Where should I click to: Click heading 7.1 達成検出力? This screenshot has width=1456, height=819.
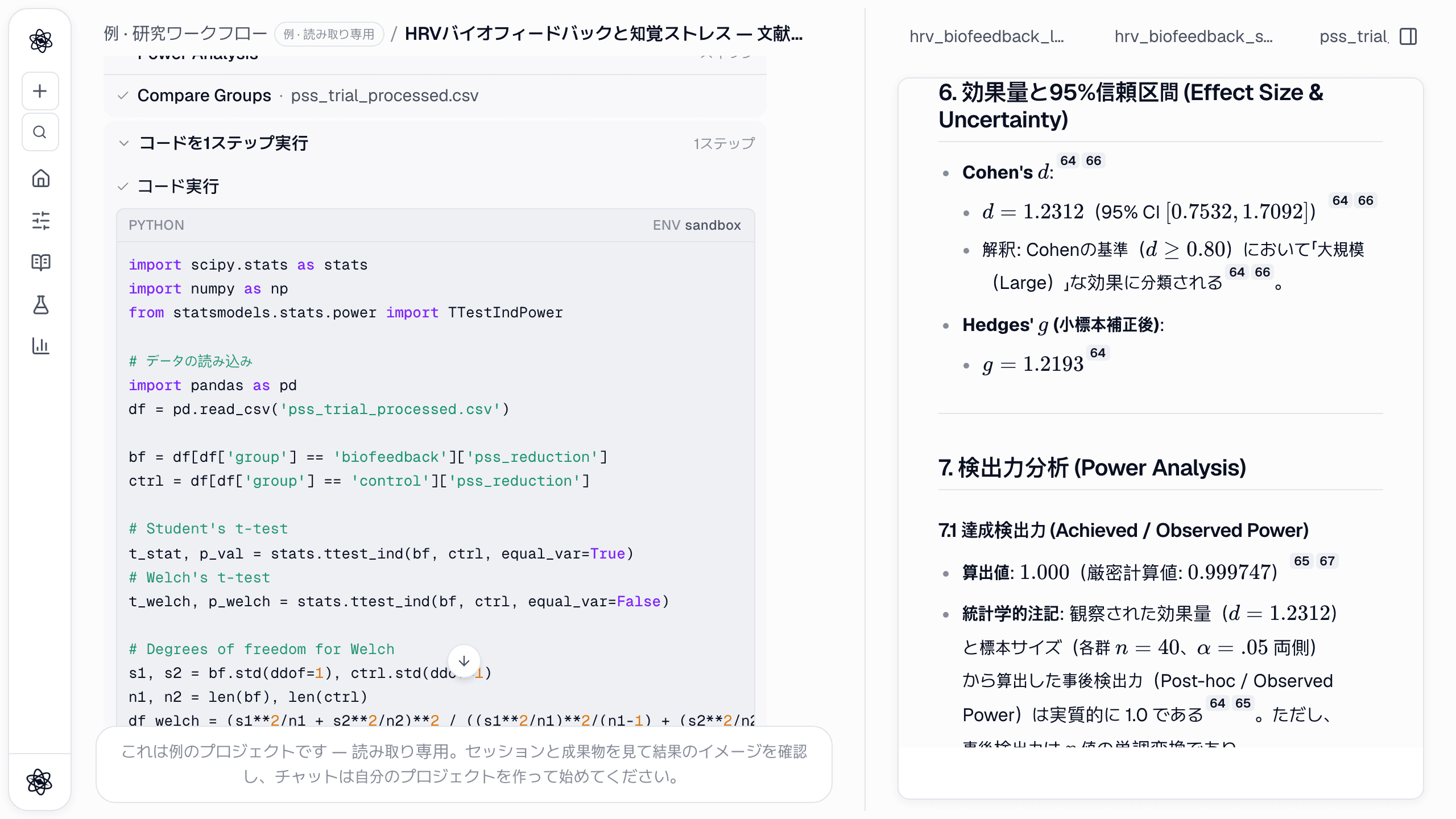pyautogui.click(x=1123, y=531)
